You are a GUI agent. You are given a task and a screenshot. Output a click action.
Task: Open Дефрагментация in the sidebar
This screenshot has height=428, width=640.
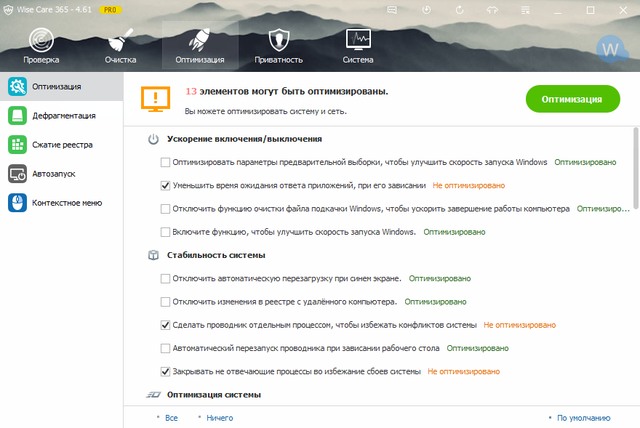tap(62, 115)
